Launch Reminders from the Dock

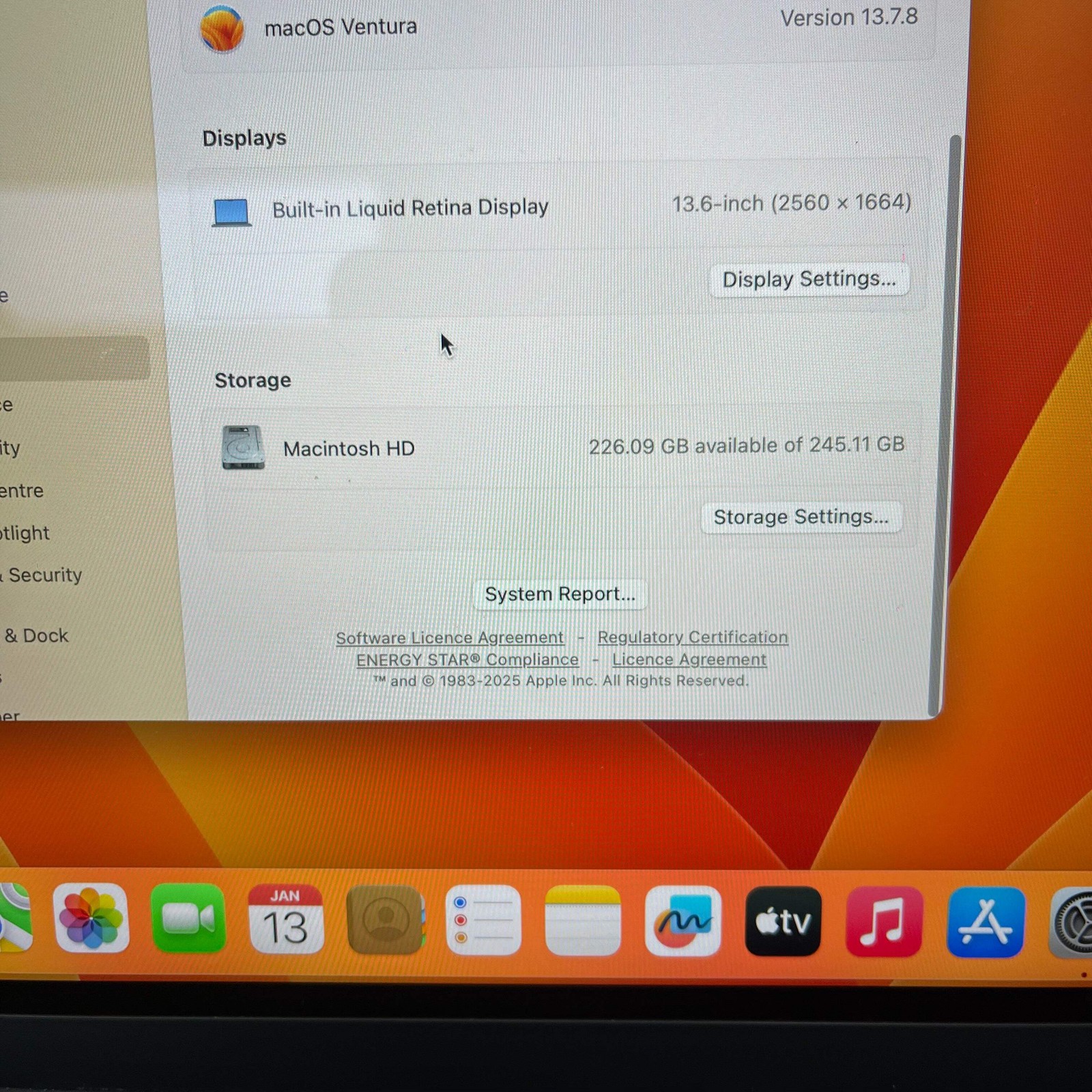[x=483, y=920]
